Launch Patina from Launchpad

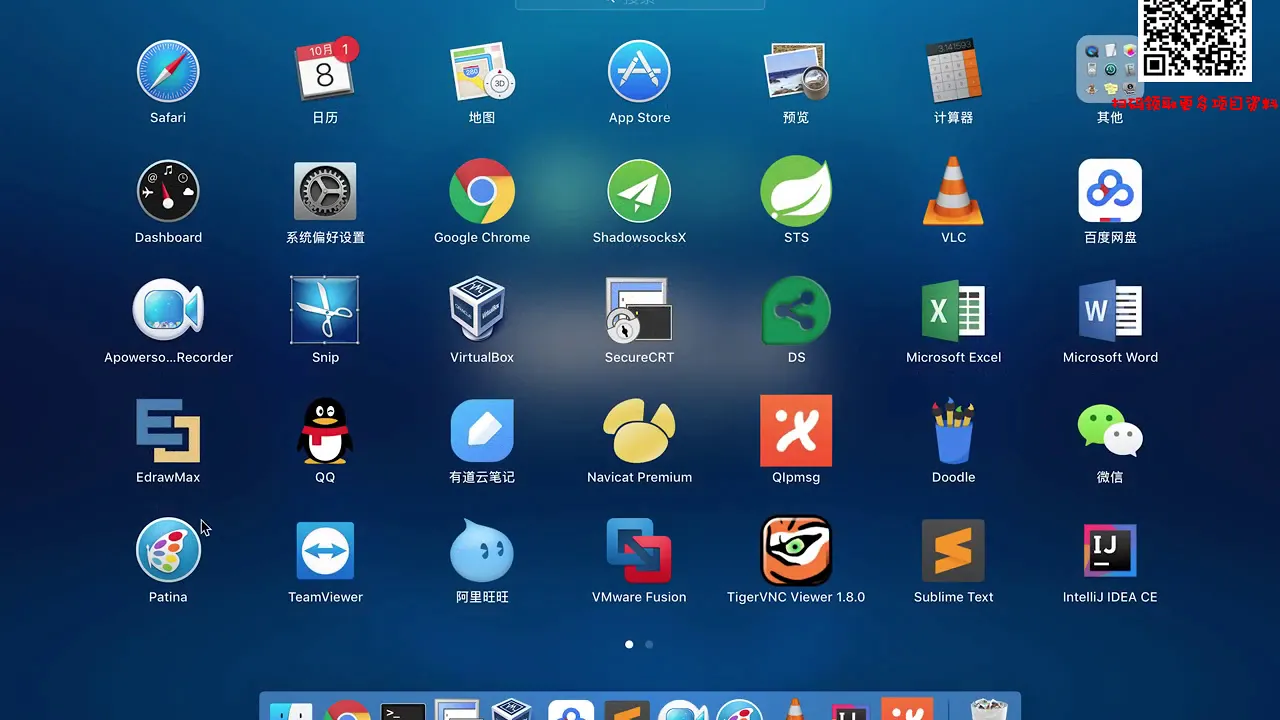point(168,551)
